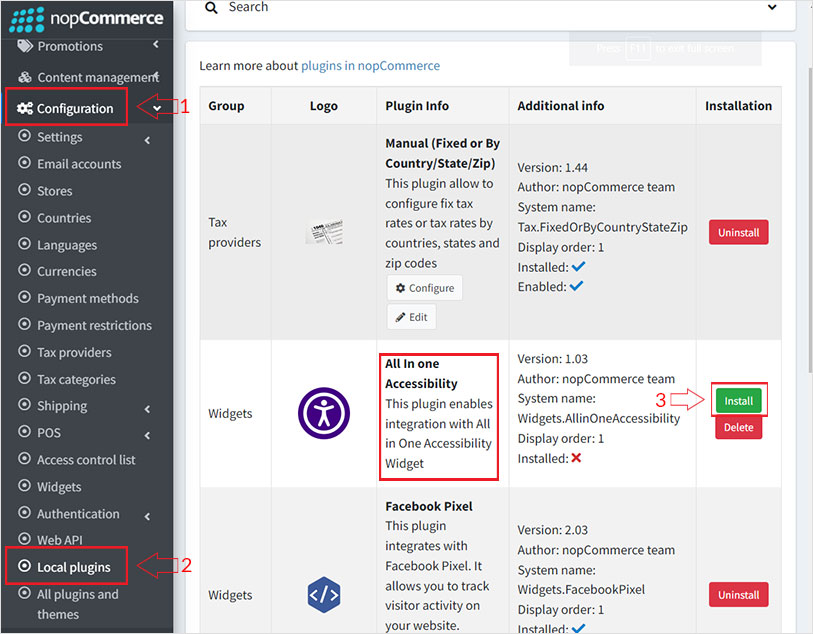Click the Languages bullet icon

(24, 244)
